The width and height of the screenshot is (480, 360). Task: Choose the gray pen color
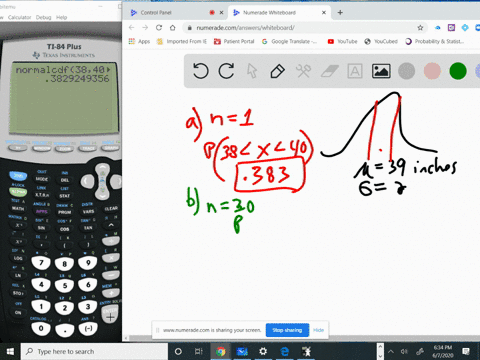(x=406, y=71)
